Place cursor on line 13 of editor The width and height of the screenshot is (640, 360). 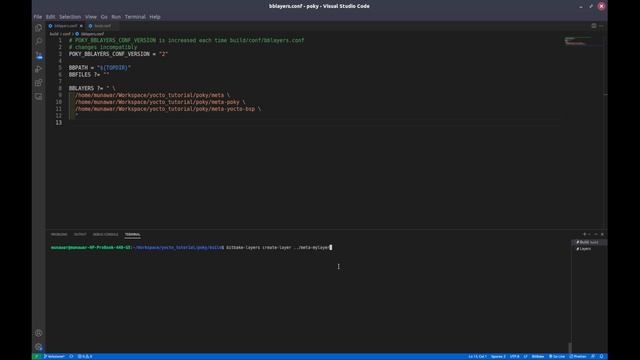point(314,122)
